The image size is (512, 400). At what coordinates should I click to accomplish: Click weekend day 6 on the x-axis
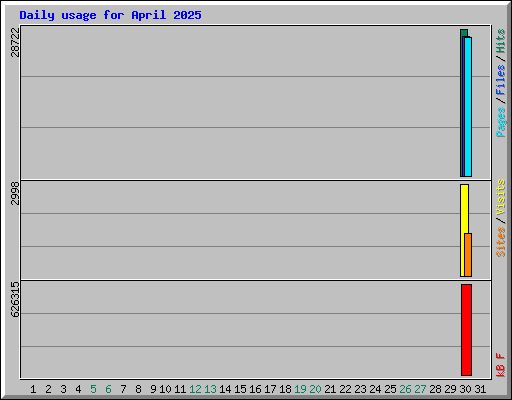[x=108, y=389]
